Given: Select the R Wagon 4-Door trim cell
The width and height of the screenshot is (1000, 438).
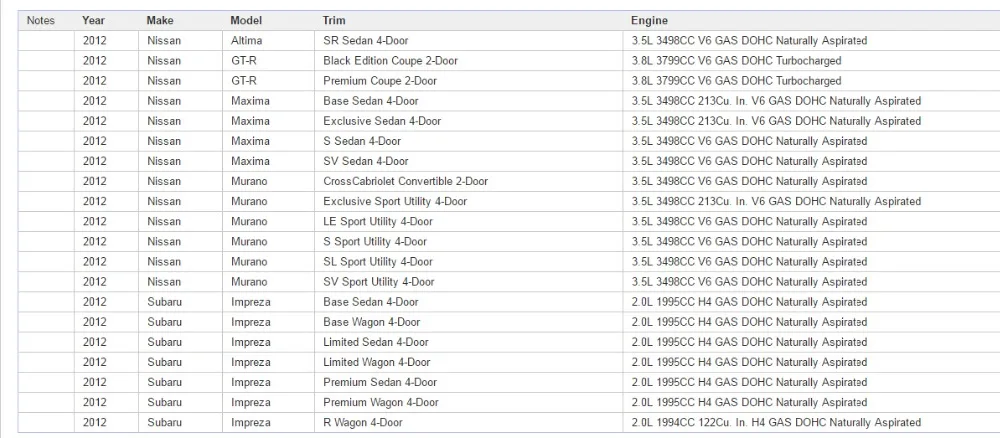Looking at the screenshot, I should (469, 422).
